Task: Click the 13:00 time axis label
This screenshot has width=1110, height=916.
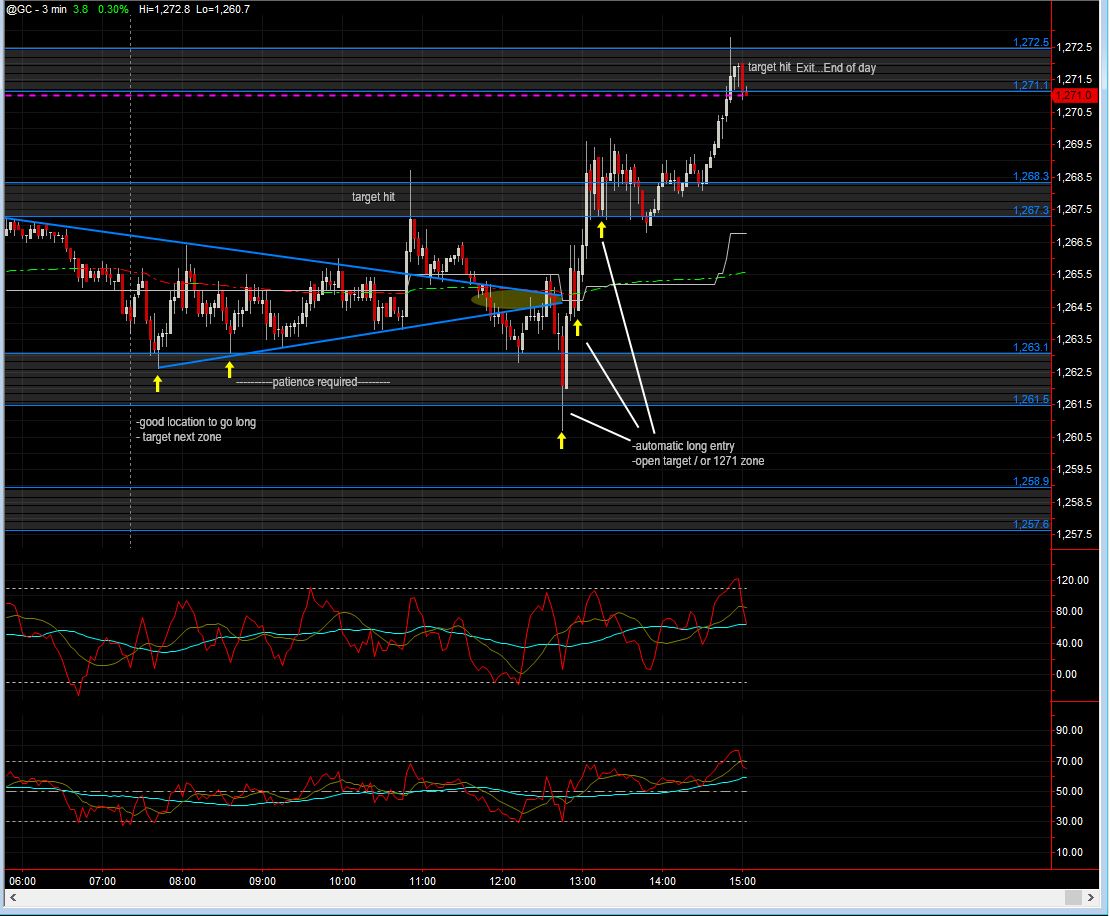Action: (x=583, y=881)
